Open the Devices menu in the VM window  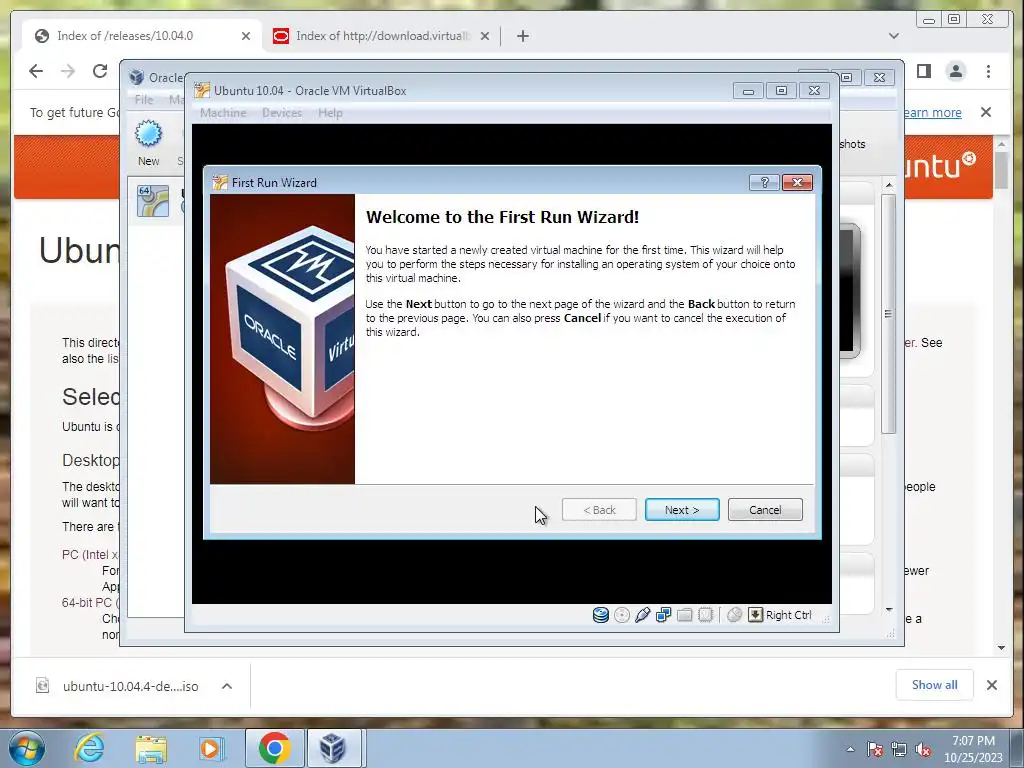tap(282, 113)
